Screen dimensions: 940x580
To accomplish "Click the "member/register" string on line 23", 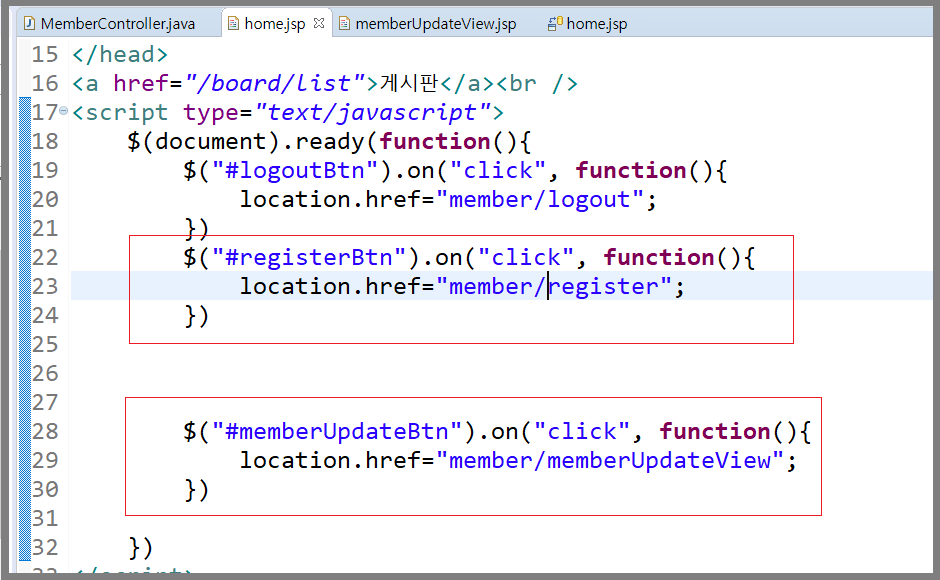I will click(554, 287).
